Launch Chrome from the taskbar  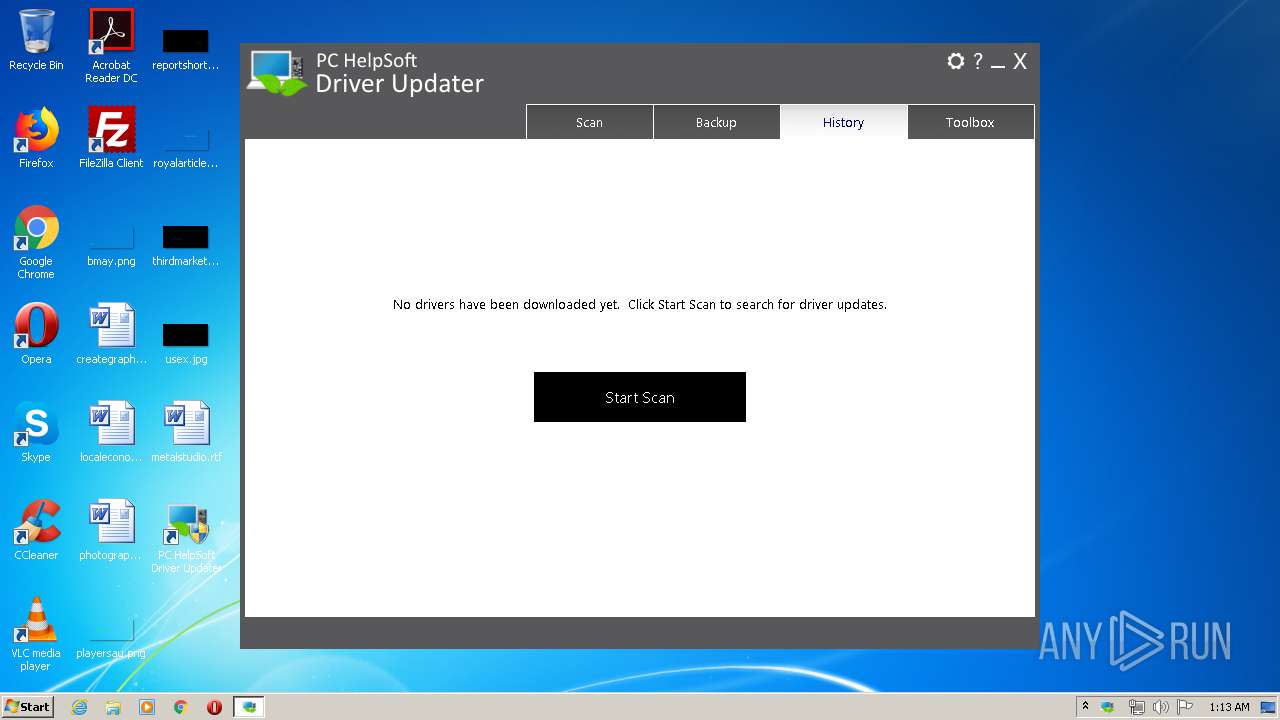point(181,707)
